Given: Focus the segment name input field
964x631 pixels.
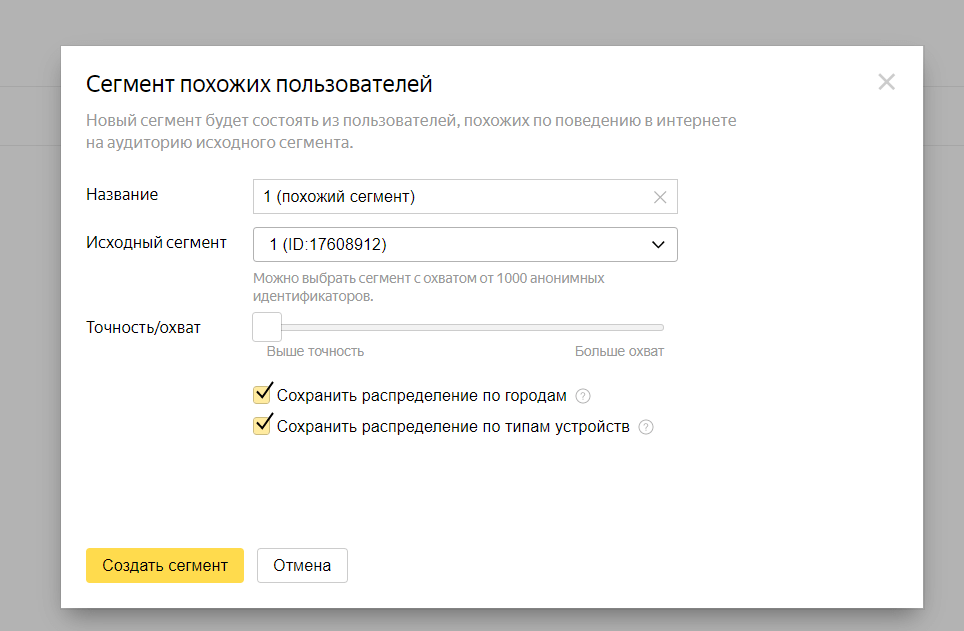Looking at the screenshot, I should pyautogui.click(x=450, y=197).
